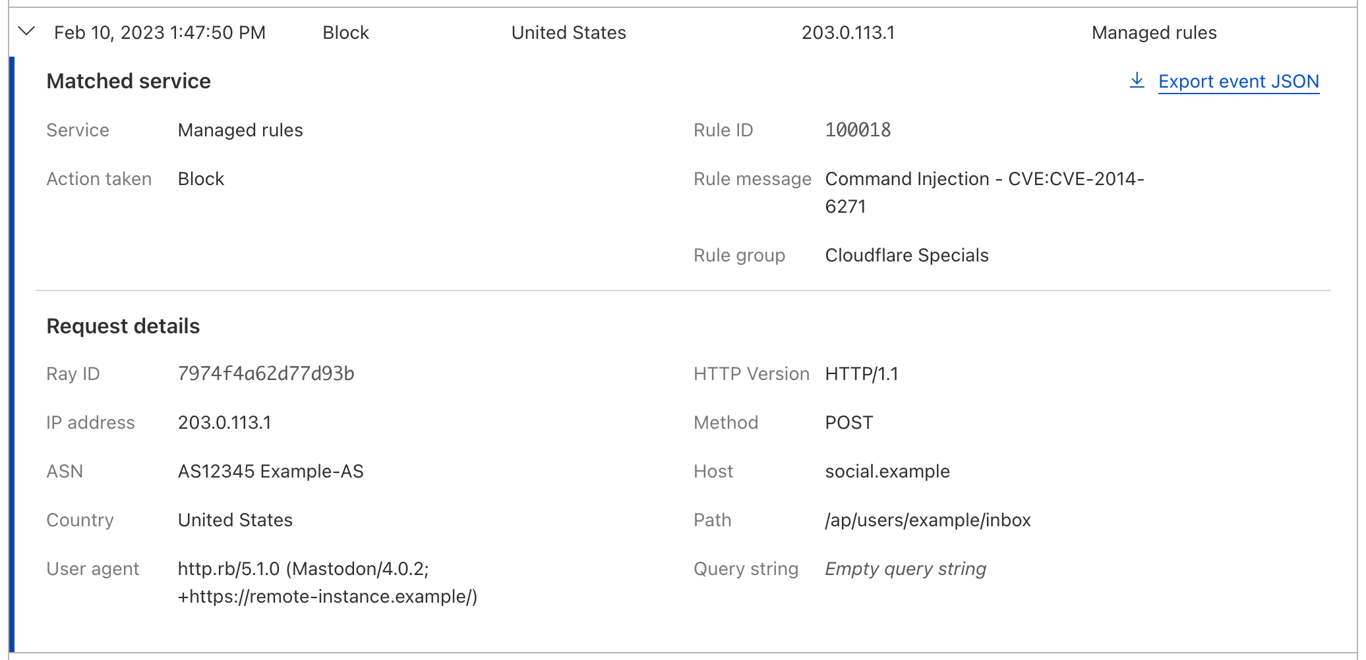Select the POST method value
This screenshot has height=660, width=1366.
point(848,423)
